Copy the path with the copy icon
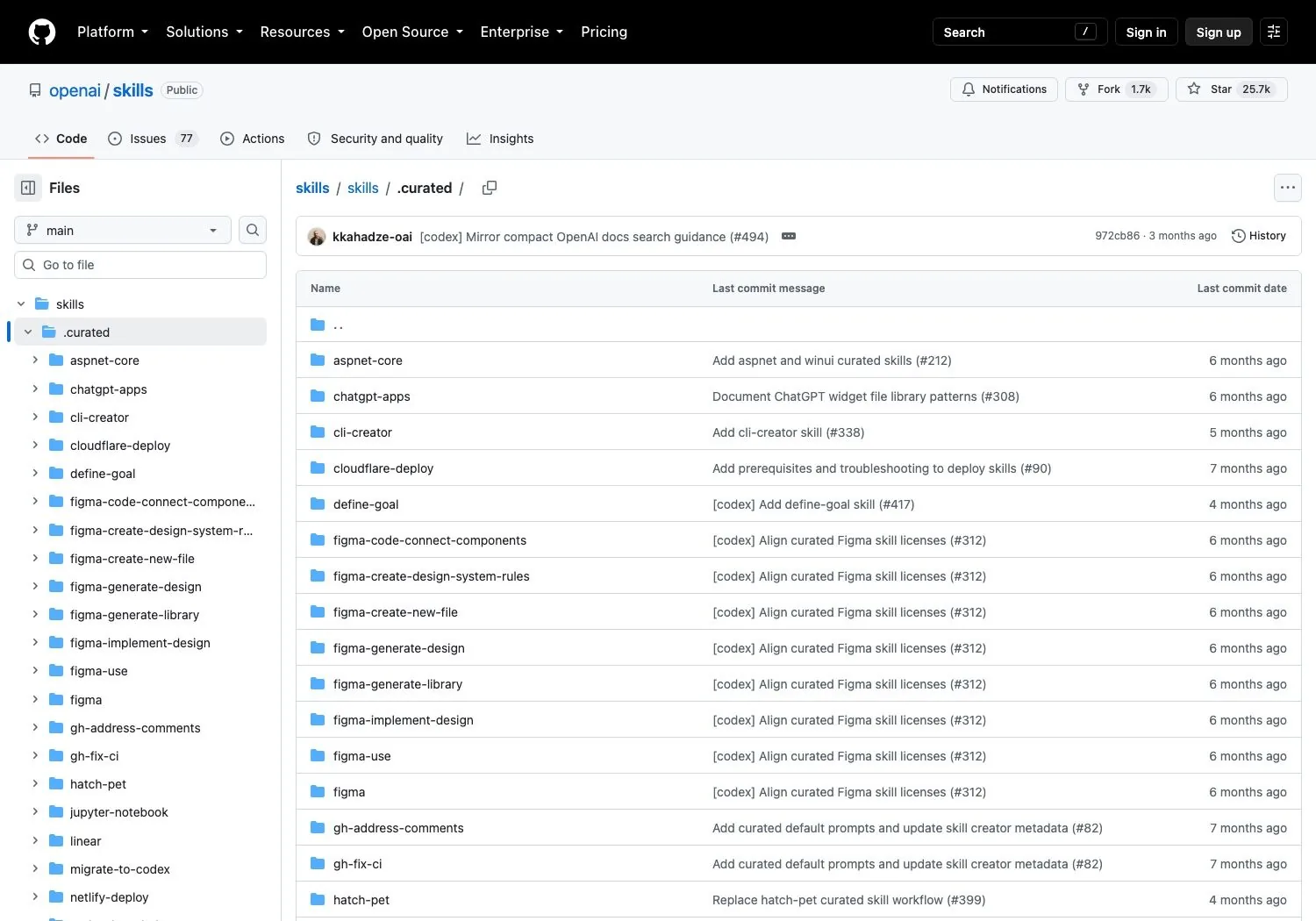This screenshot has height=921, width=1316. (490, 188)
